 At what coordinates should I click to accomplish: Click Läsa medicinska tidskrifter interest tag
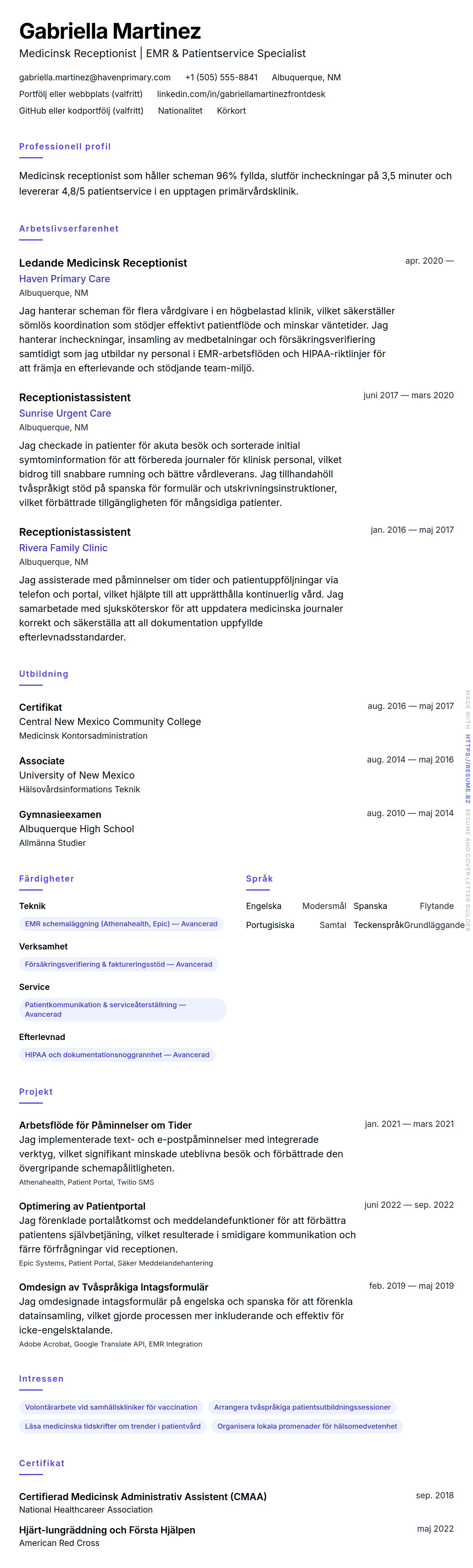(113, 1426)
